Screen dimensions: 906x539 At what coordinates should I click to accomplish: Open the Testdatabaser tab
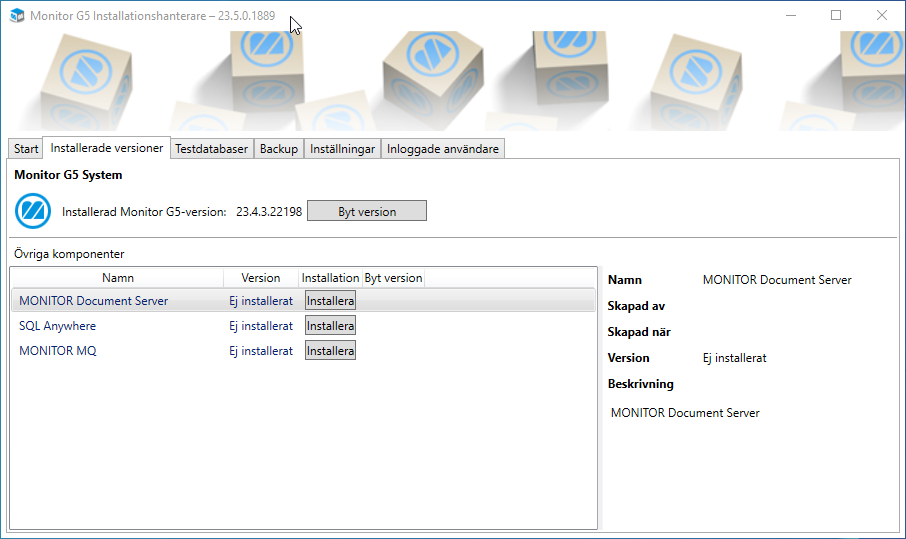211,148
